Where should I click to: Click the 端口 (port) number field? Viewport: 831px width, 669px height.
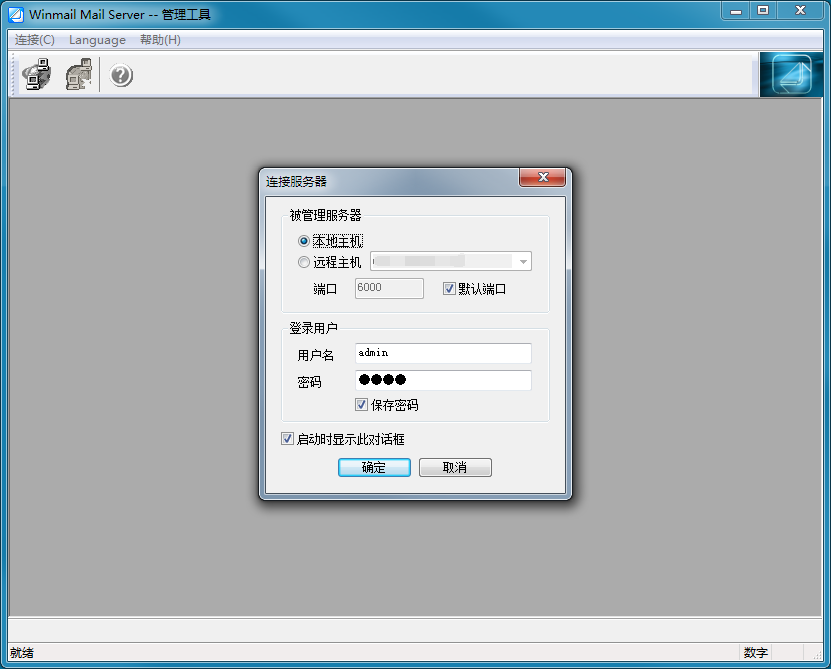[x=388, y=288]
